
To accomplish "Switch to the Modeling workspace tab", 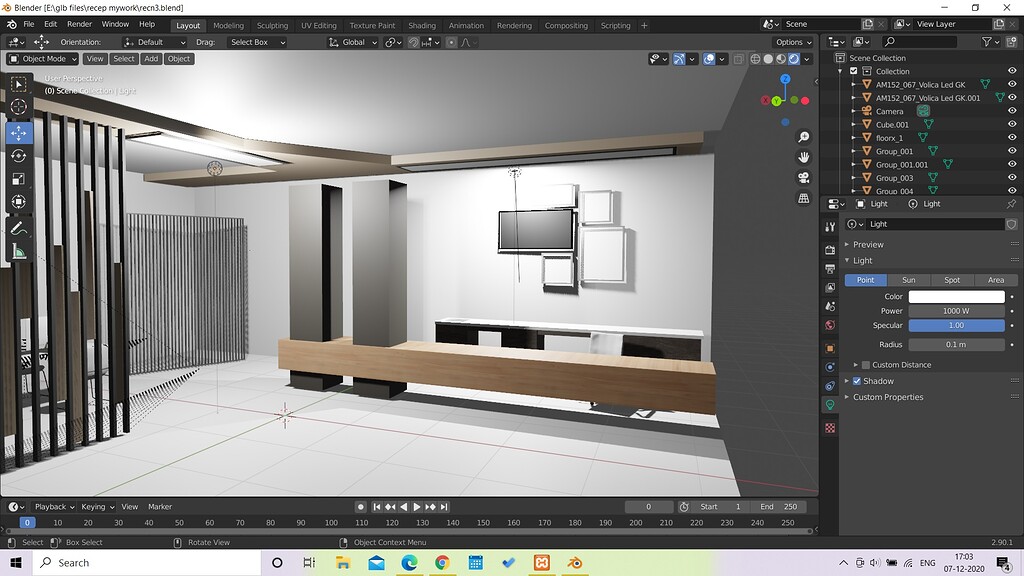I will click(x=229, y=25).
